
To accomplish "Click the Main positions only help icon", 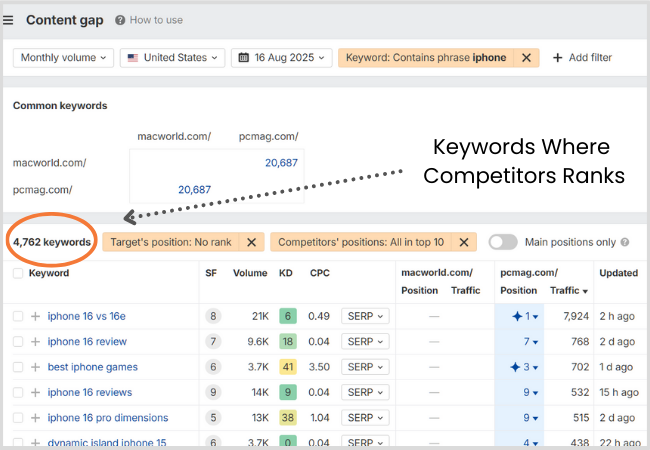I will tap(624, 242).
